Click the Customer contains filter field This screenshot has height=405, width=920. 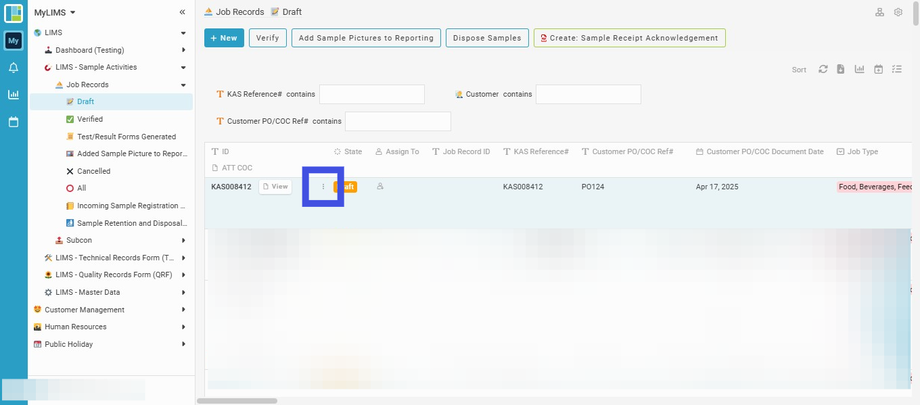point(588,94)
